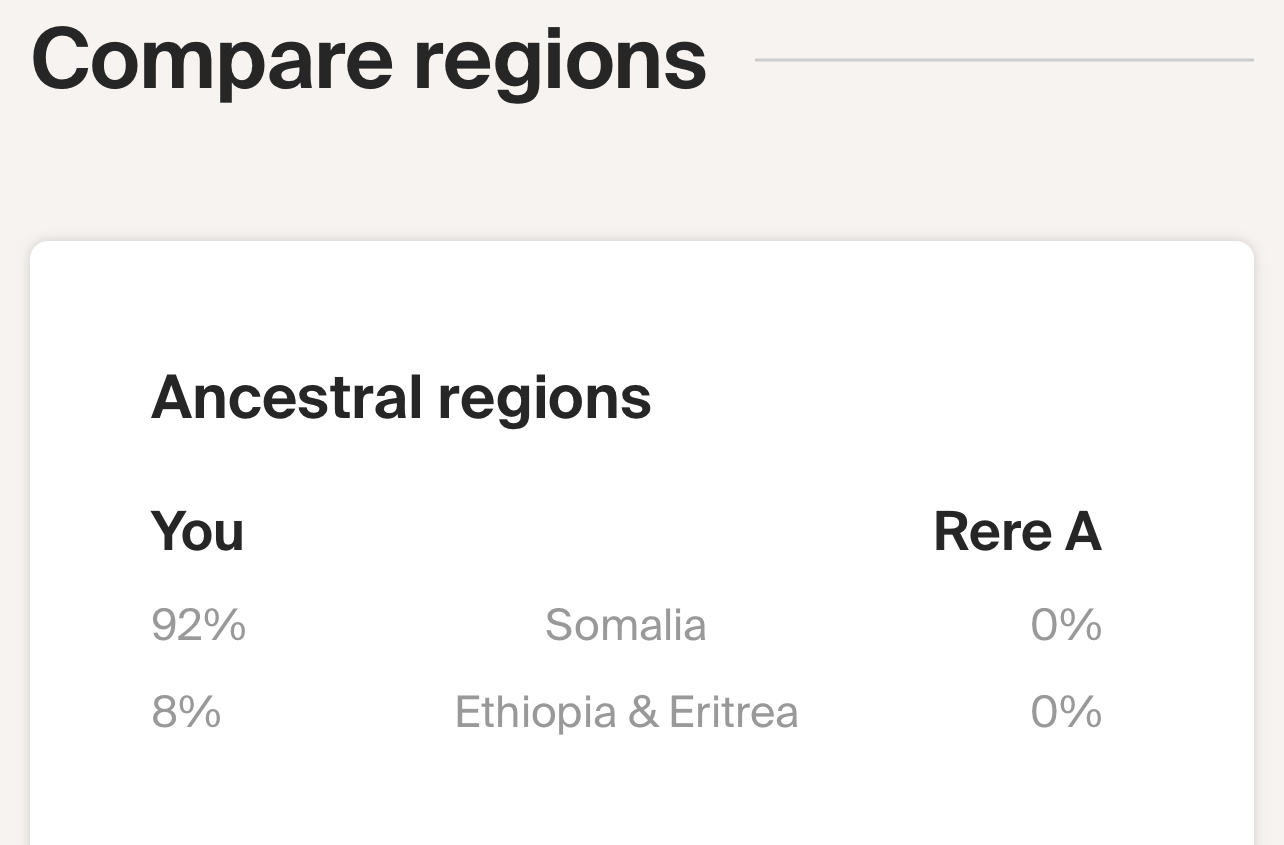Click the letter A in Rere A

coord(1083,531)
